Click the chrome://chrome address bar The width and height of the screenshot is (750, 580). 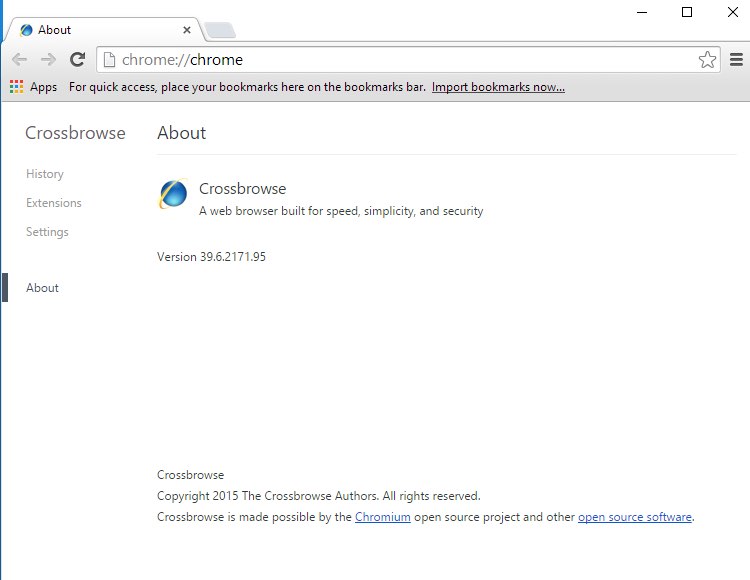tap(400, 60)
